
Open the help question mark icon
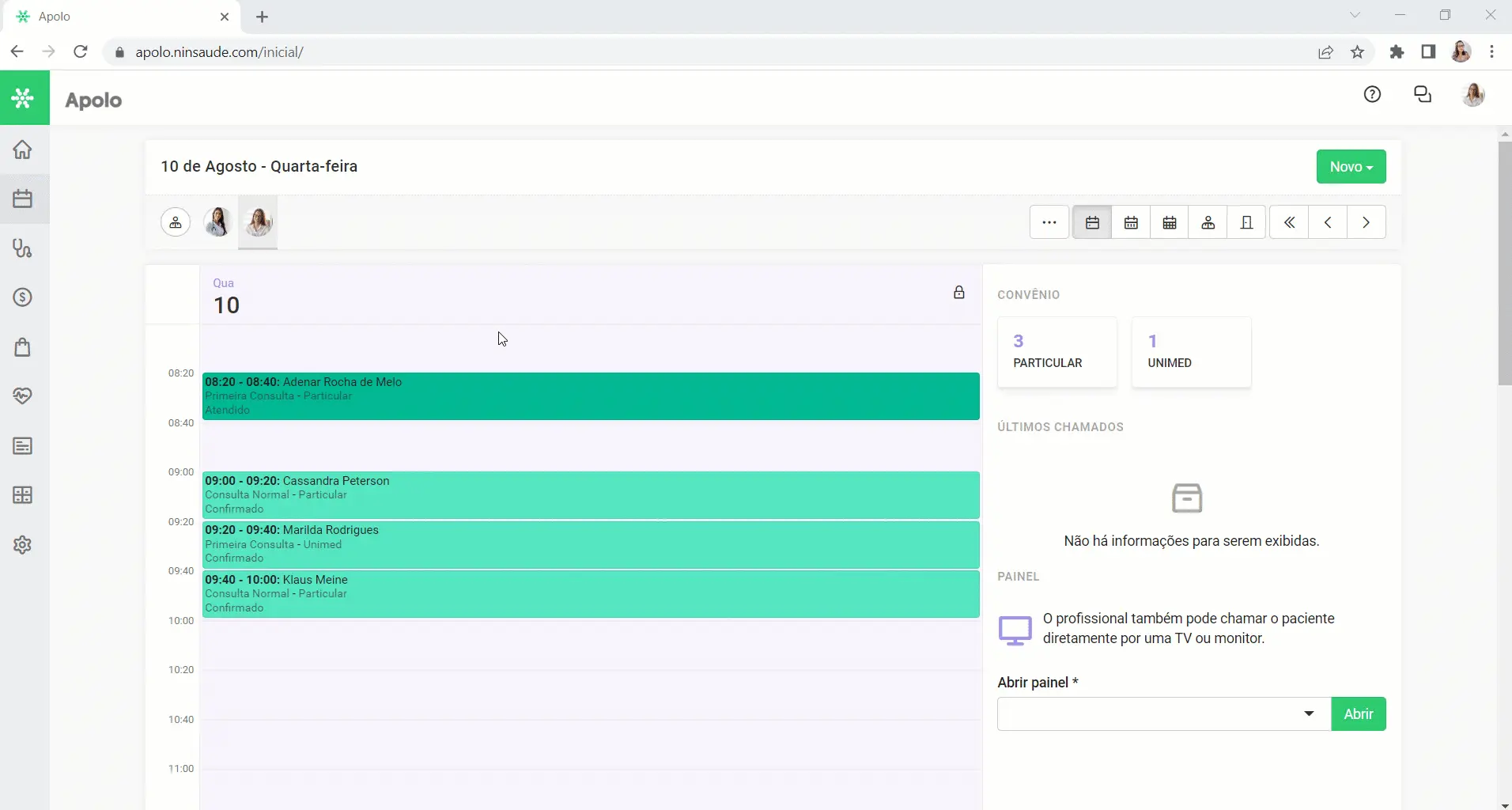click(1372, 95)
